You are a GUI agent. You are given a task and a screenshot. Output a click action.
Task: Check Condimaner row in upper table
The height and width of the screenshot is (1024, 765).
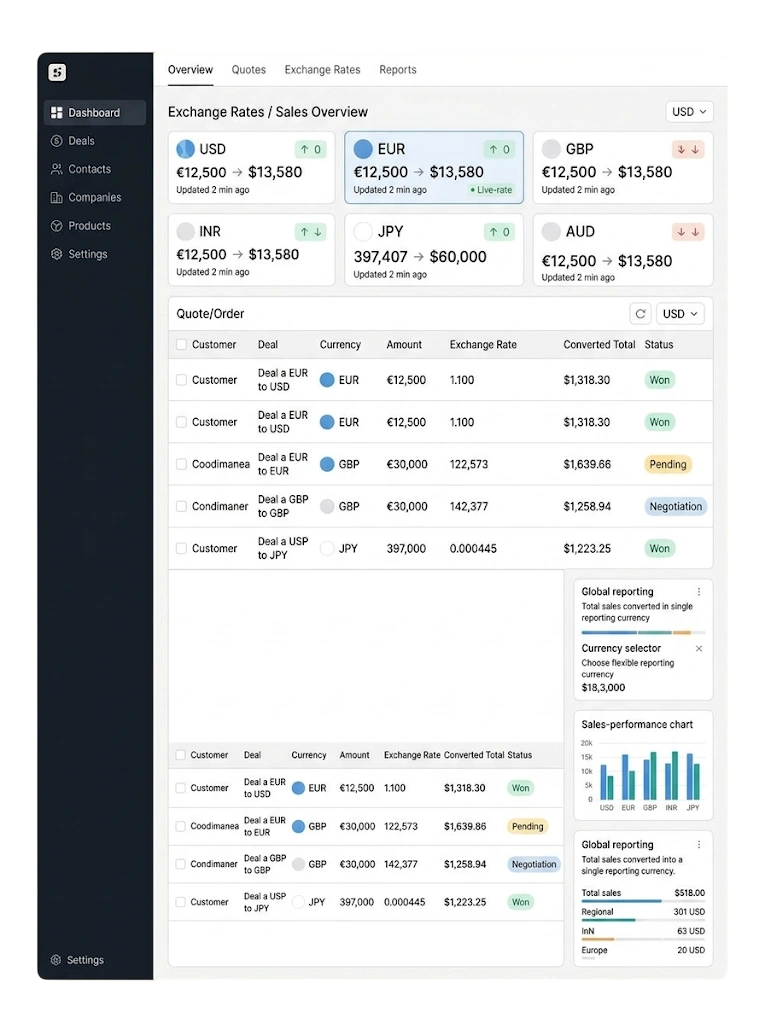click(x=182, y=506)
